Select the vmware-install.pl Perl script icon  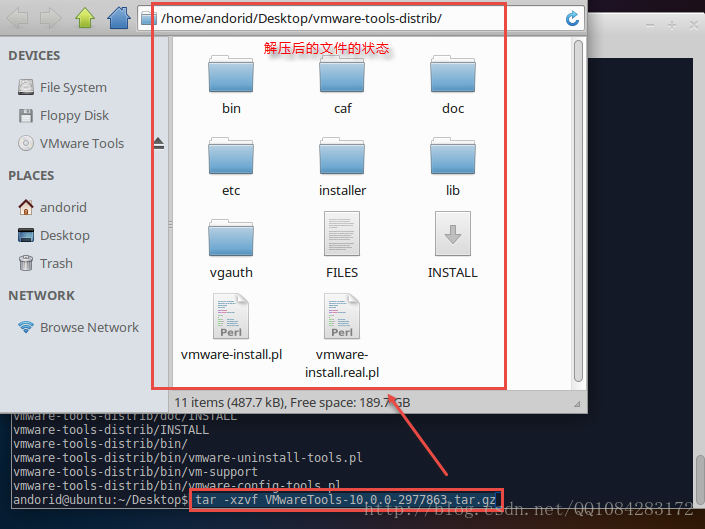[231, 316]
